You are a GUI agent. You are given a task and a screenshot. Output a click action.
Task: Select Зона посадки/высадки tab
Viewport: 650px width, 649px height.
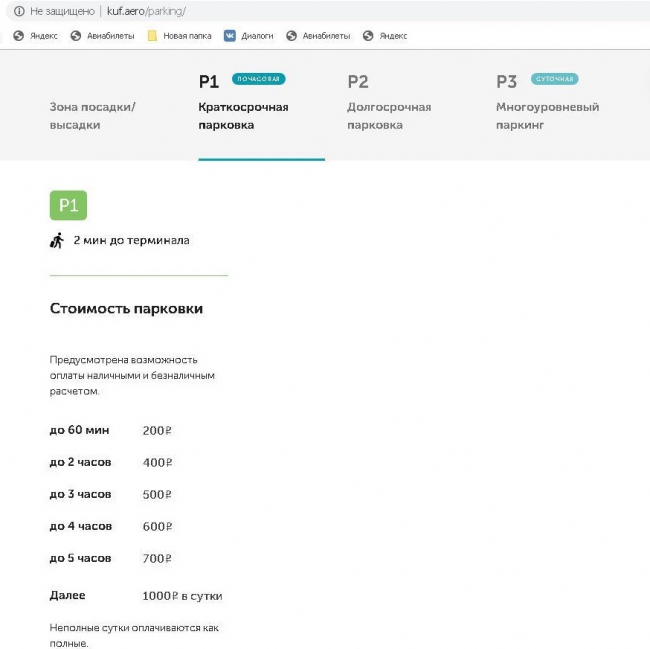pyautogui.click(x=93, y=115)
